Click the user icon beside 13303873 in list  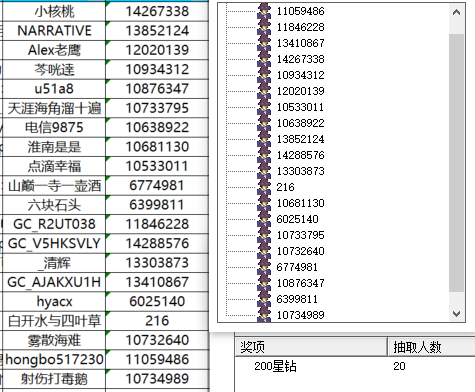click(264, 171)
